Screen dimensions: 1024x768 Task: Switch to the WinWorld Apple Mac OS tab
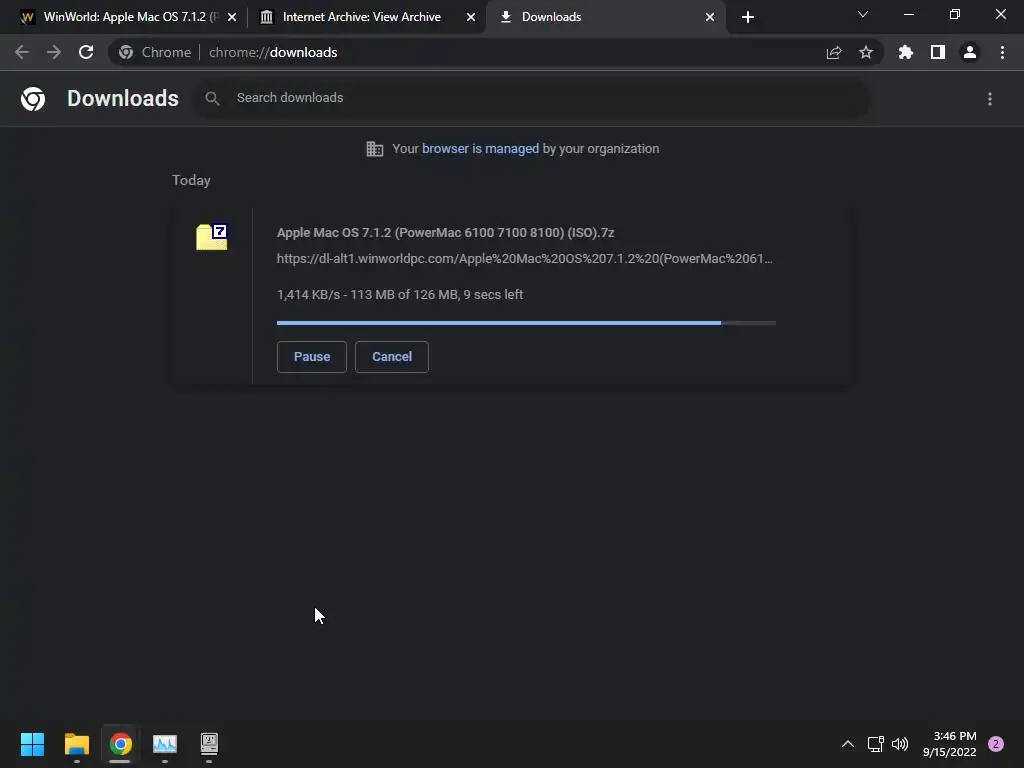click(x=130, y=17)
